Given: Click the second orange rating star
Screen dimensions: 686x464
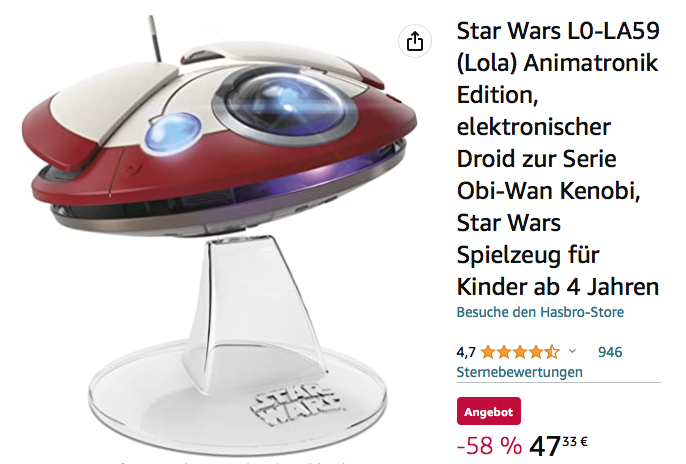Looking at the screenshot, I should pyautogui.click(x=504, y=352).
